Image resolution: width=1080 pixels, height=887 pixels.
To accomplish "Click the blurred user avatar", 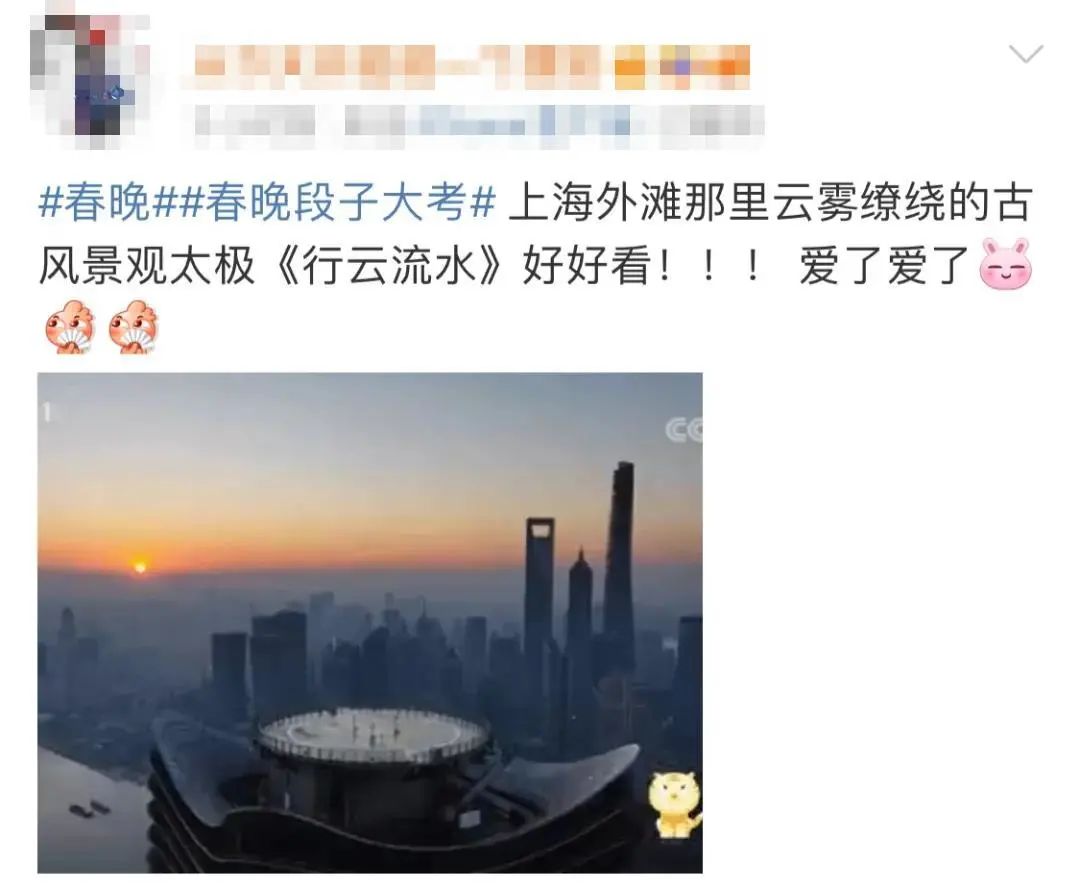I will click(x=90, y=76).
